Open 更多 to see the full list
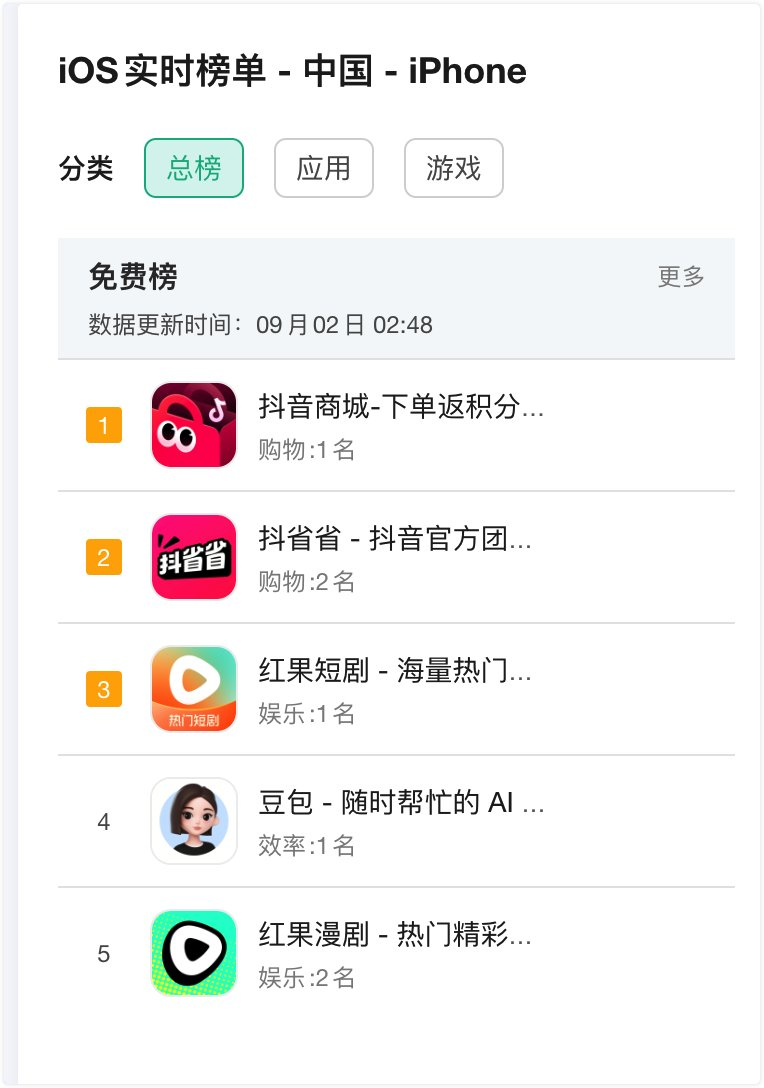Image resolution: width=764 pixels, height=1088 pixels. [x=681, y=276]
